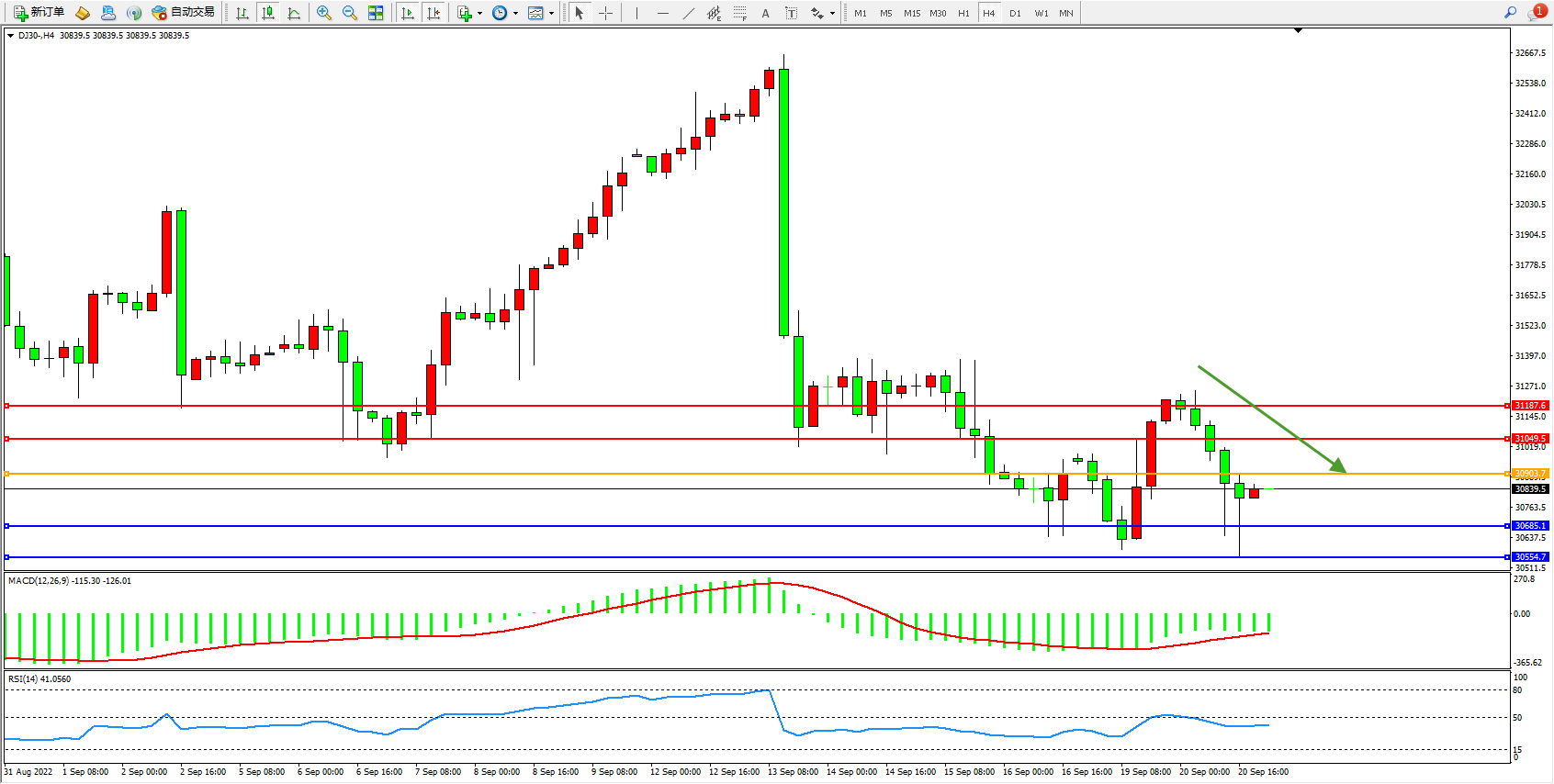Toggle chart auto scroll
Screen dimensions: 1554x784
(408, 13)
